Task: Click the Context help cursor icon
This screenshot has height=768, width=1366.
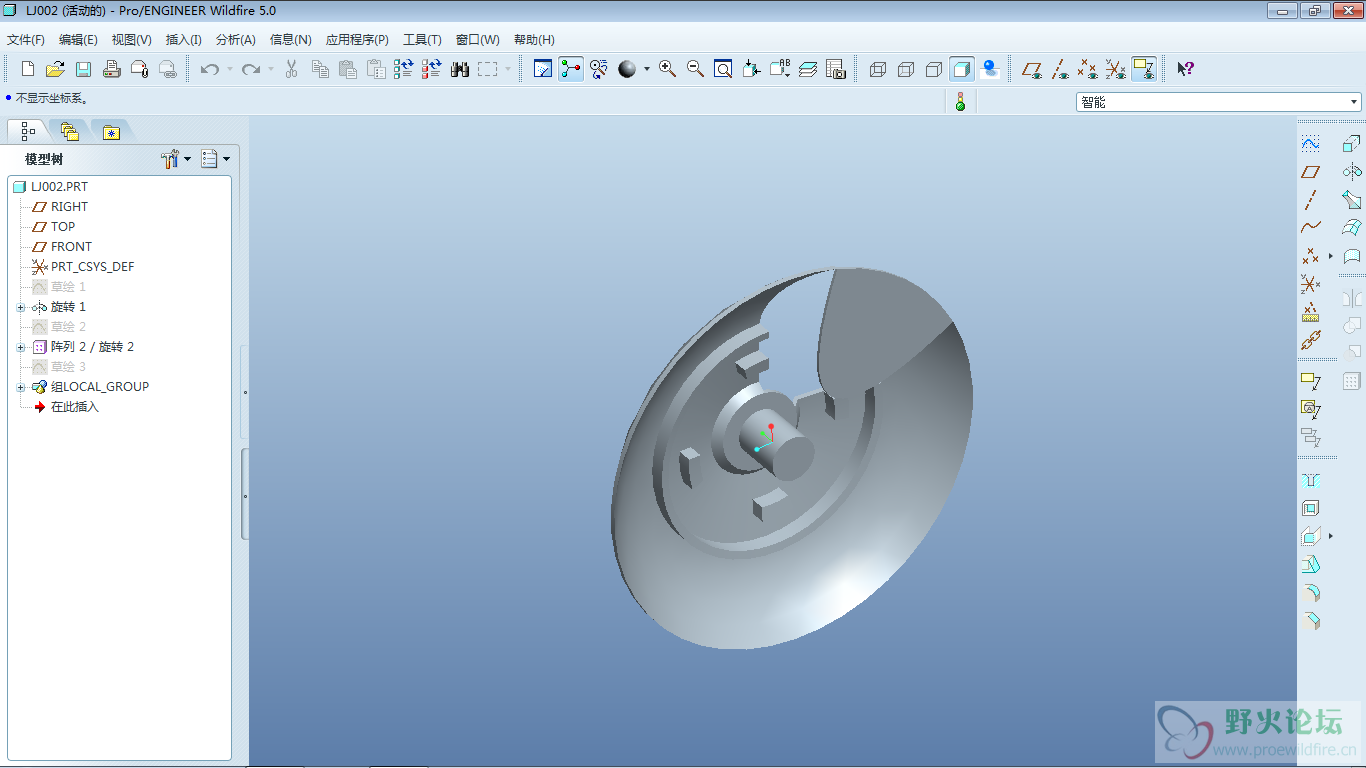Action: [x=1185, y=69]
